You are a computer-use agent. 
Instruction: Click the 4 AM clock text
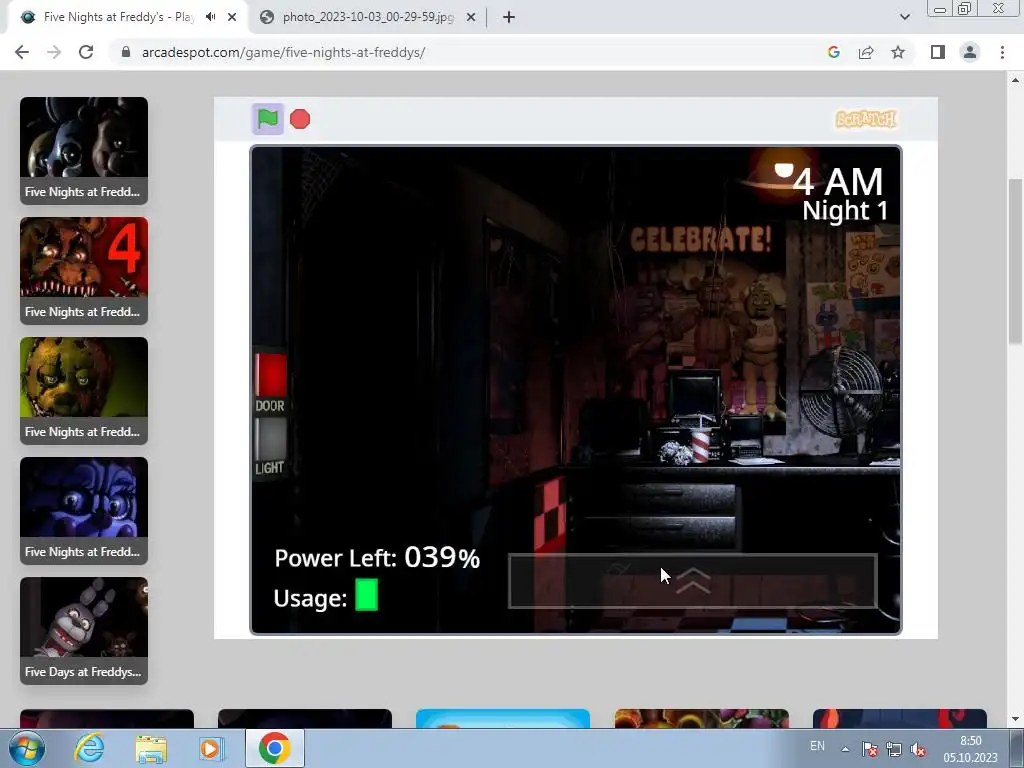click(x=838, y=181)
